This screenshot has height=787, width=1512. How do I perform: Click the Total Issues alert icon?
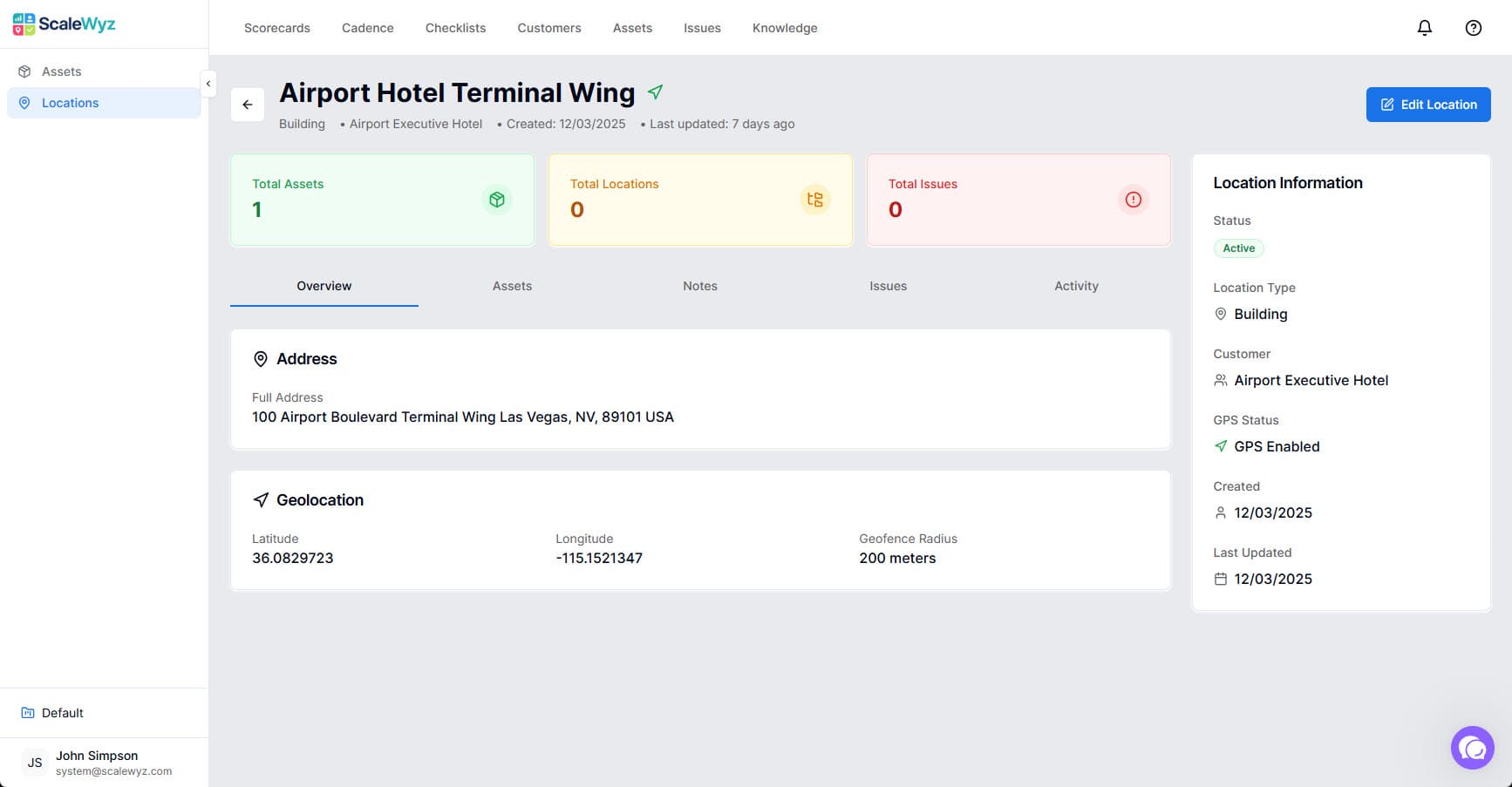coord(1133,200)
